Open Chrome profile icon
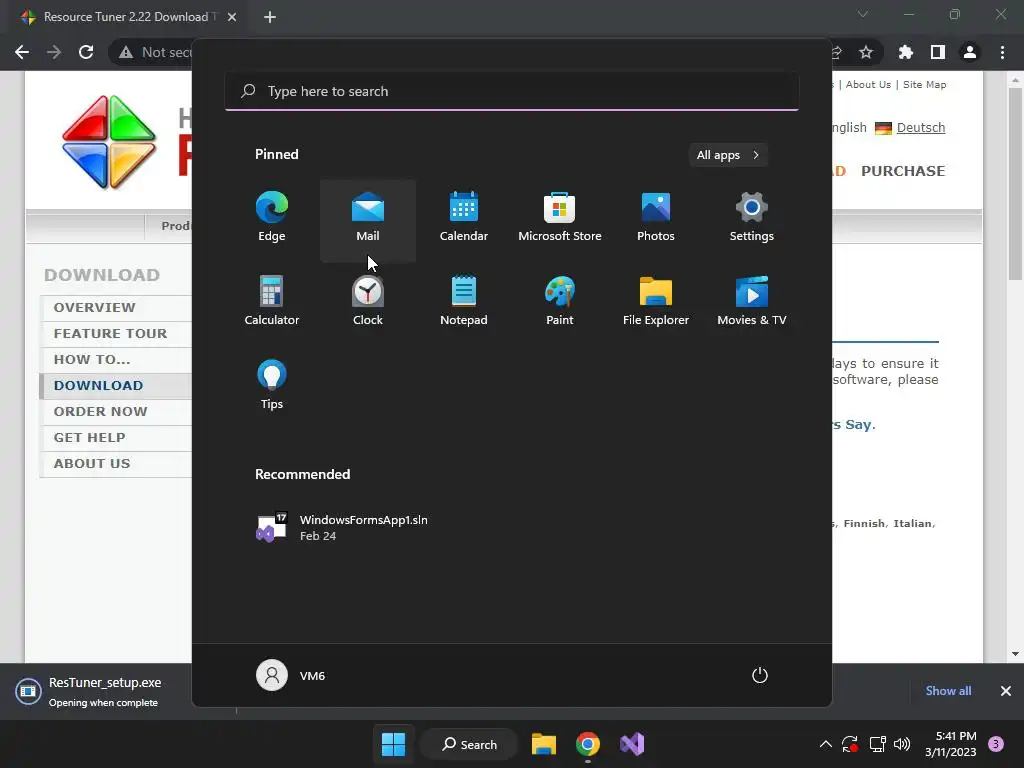This screenshot has height=768, width=1024. click(x=970, y=52)
